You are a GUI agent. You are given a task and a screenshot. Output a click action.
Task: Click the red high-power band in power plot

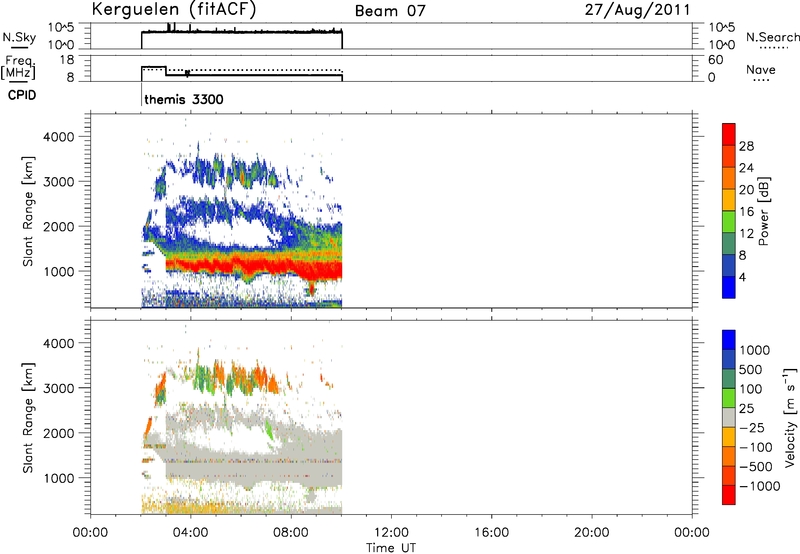pos(255,266)
